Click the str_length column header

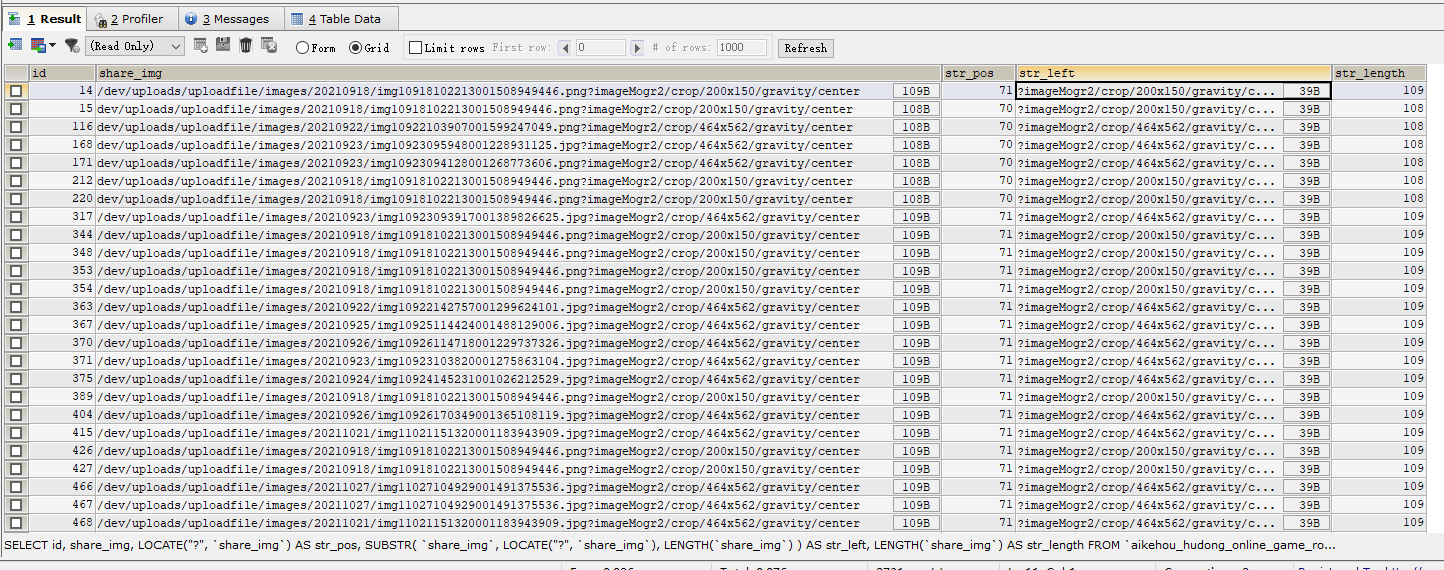pos(1379,73)
